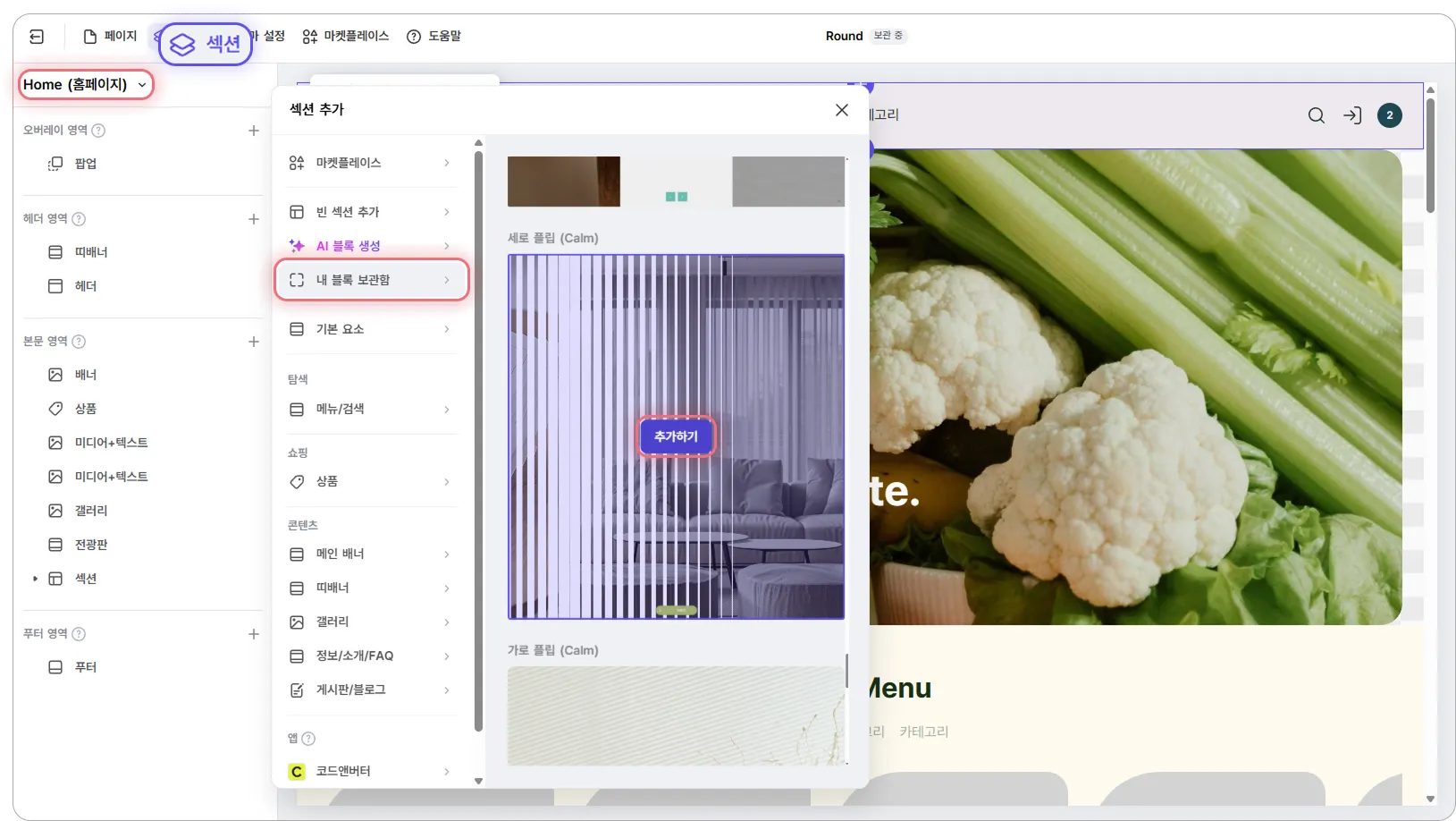The width and height of the screenshot is (1456, 821).
Task: Click the template preview pane scrollbar
Action: (846, 671)
